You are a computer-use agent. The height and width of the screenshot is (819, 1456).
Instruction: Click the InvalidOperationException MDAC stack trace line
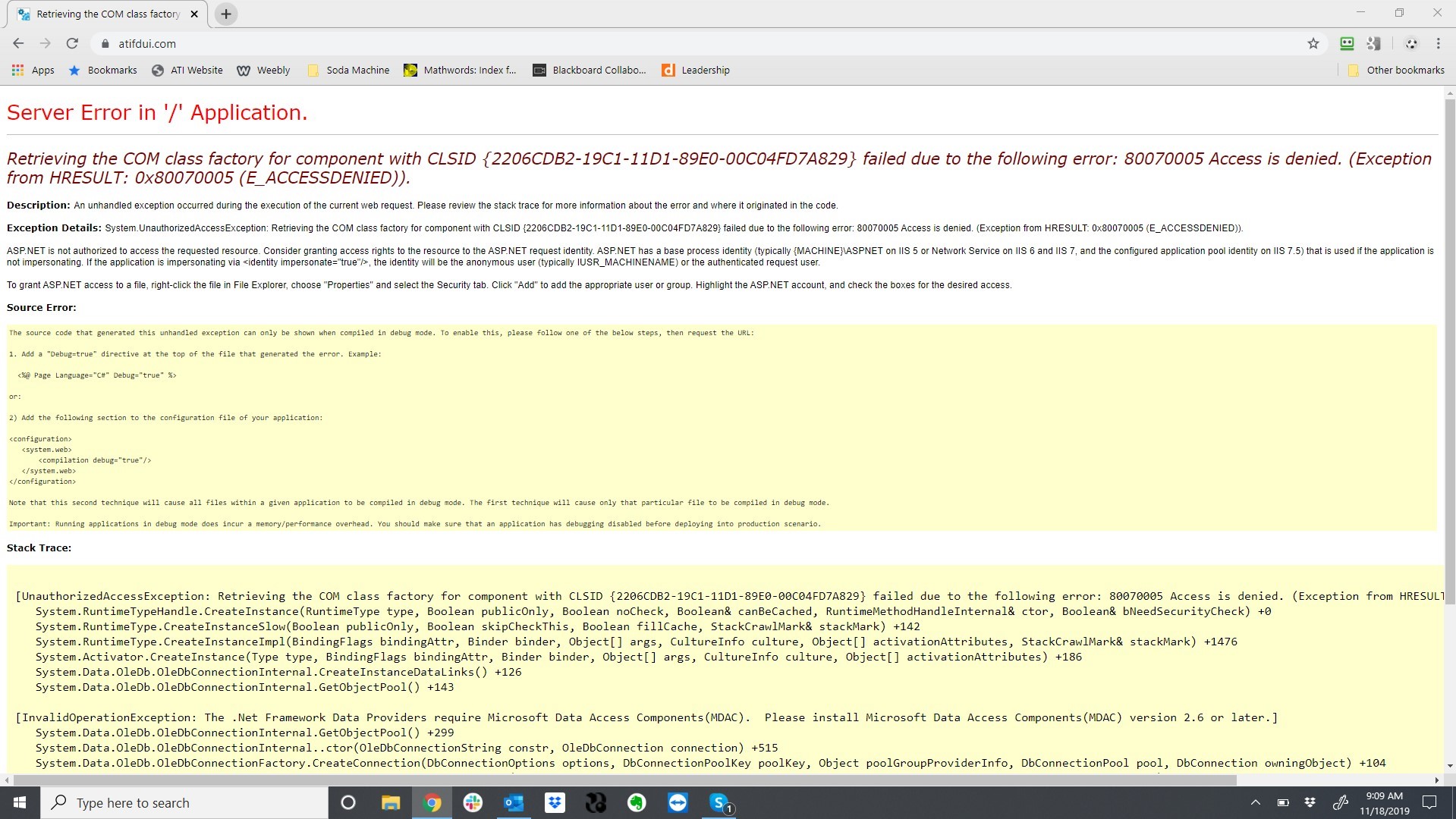646,717
